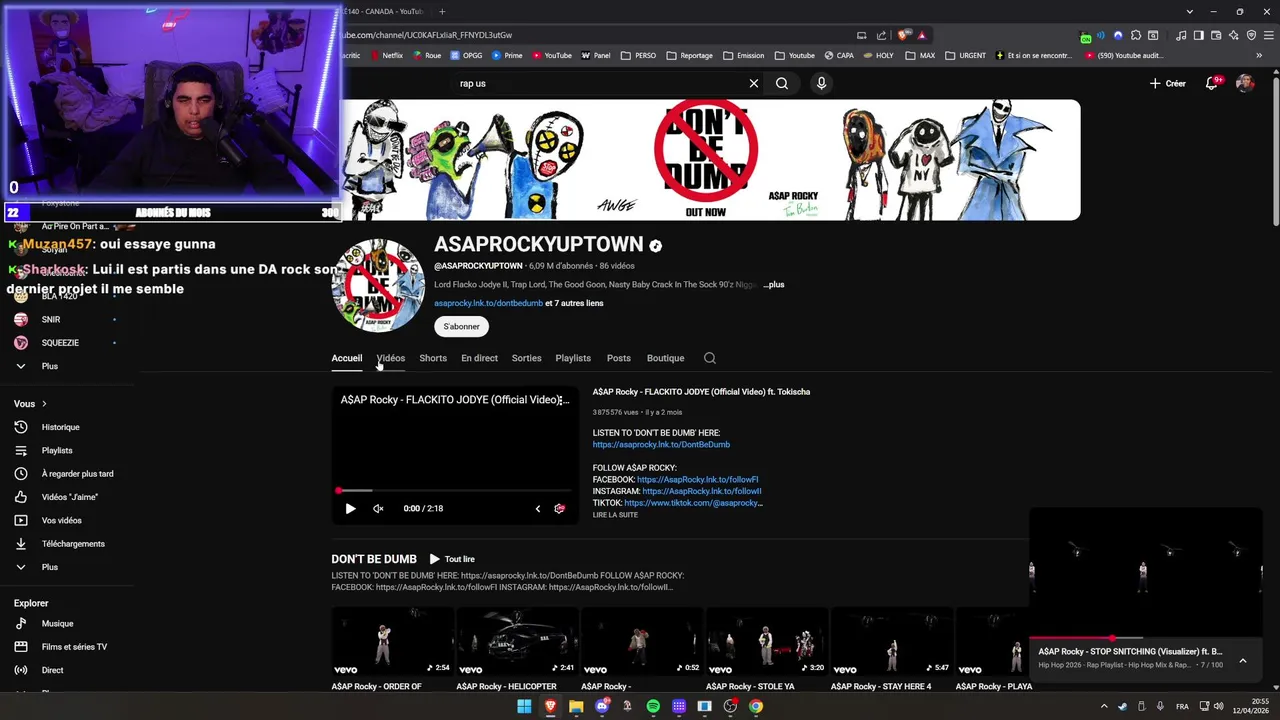Open the account avatar menu
1280x720 pixels.
tap(1245, 83)
